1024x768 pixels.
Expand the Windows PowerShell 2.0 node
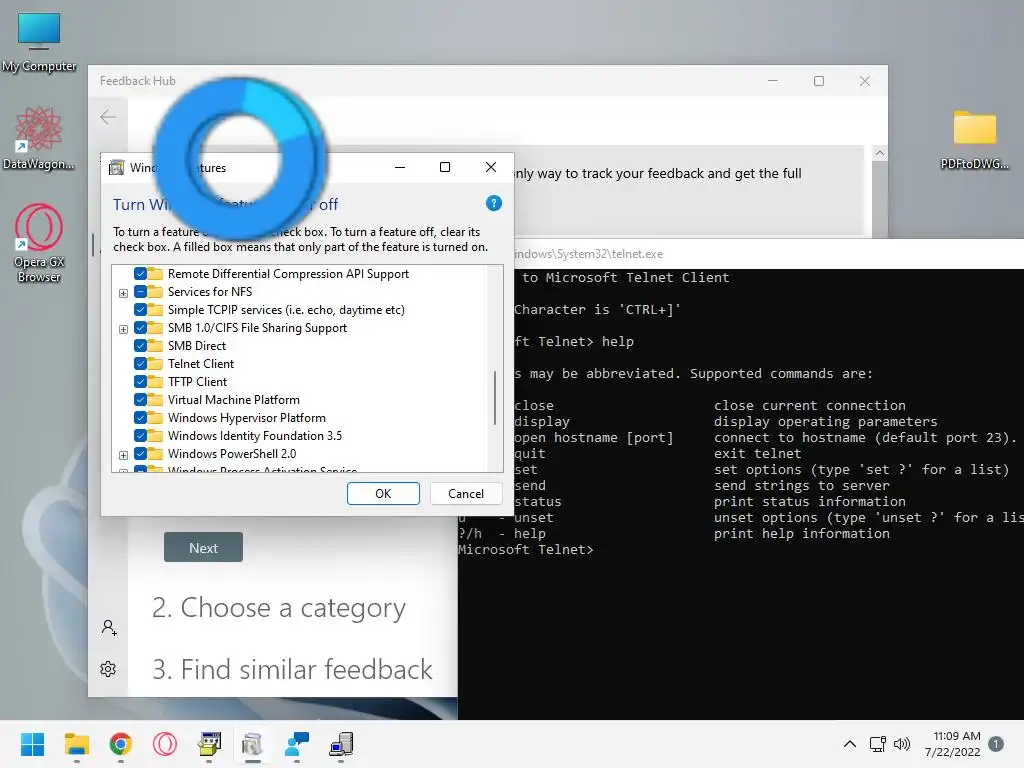123,455
